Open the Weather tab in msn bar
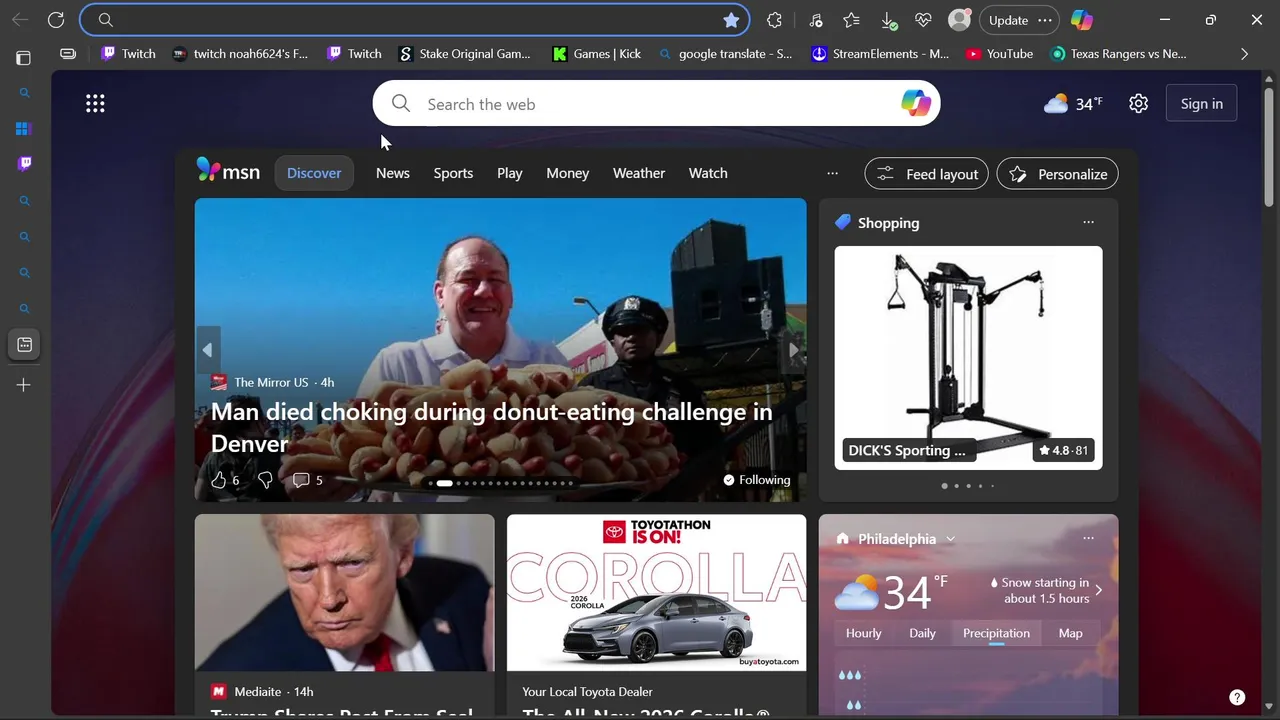The height and width of the screenshot is (720, 1280). [639, 173]
